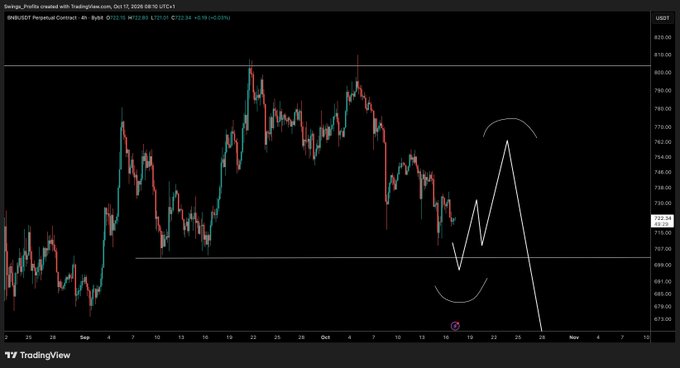Click the 738.00 price axis label
Viewport: 680px width, 368px height.
662,188
